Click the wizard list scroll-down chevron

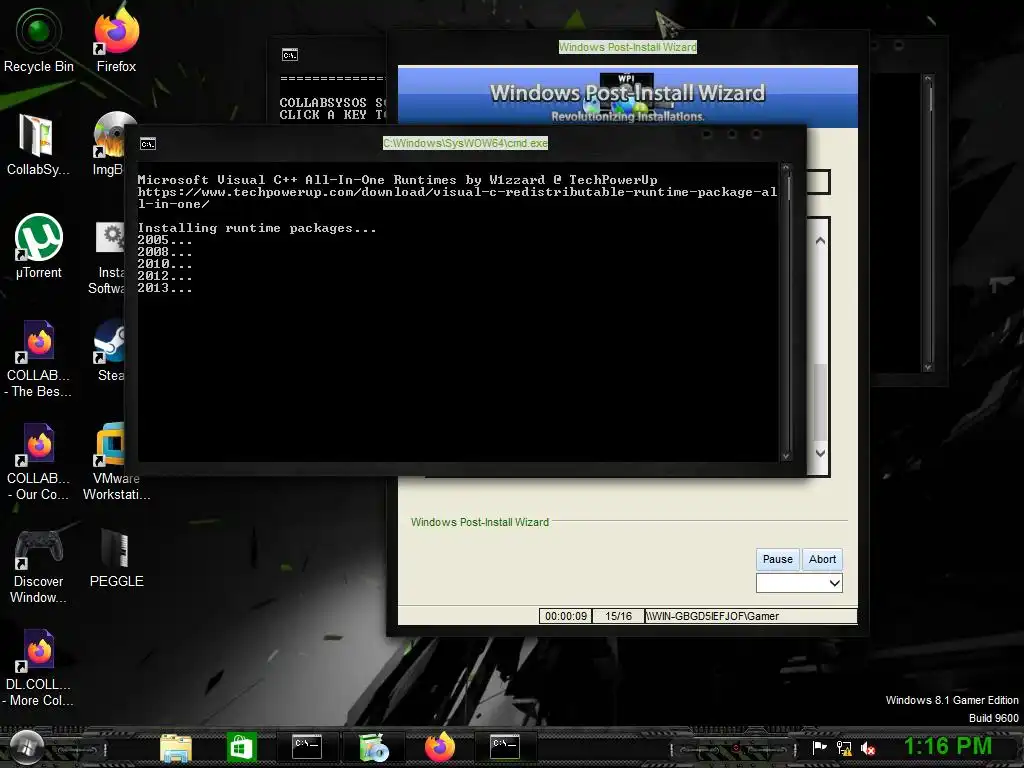point(821,453)
